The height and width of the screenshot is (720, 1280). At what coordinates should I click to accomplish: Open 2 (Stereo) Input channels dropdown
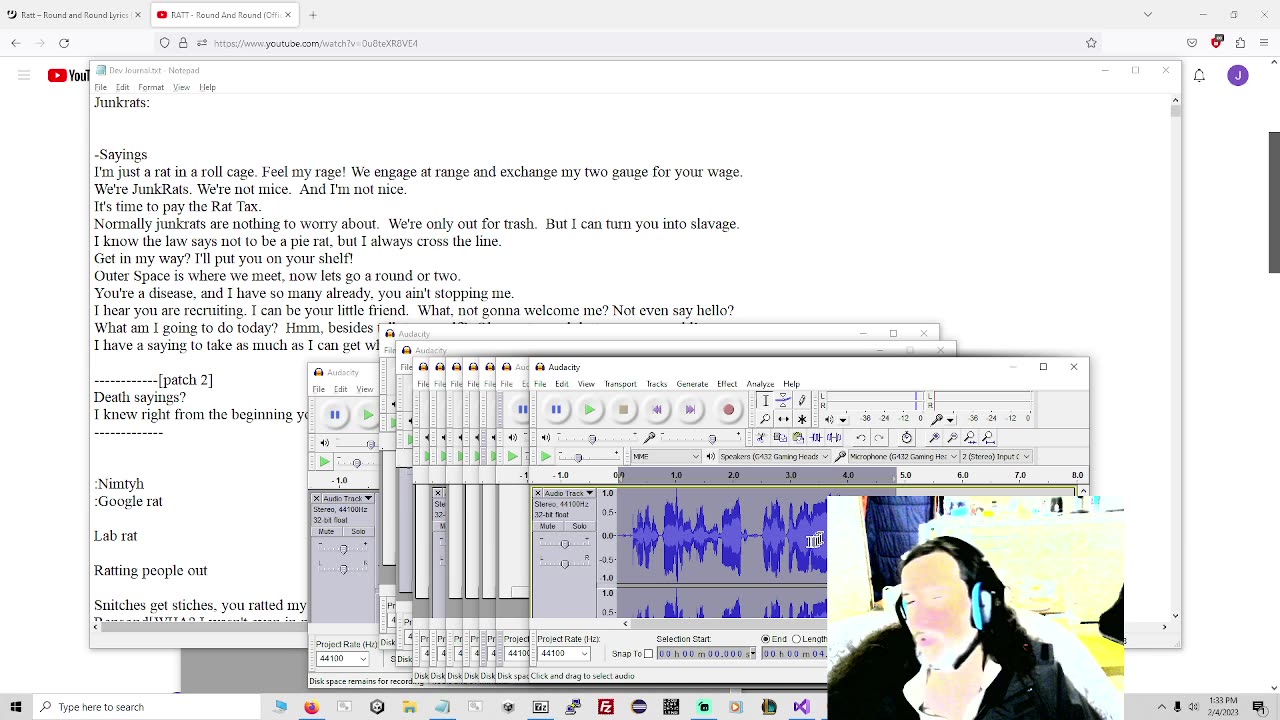(996, 456)
